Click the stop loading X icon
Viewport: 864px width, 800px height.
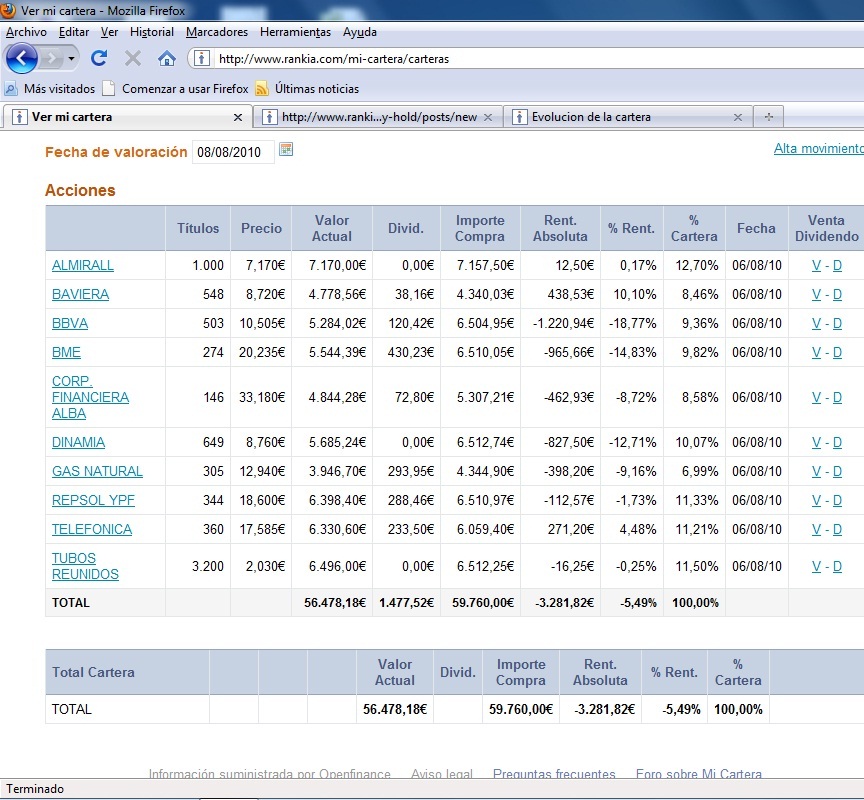pos(132,58)
